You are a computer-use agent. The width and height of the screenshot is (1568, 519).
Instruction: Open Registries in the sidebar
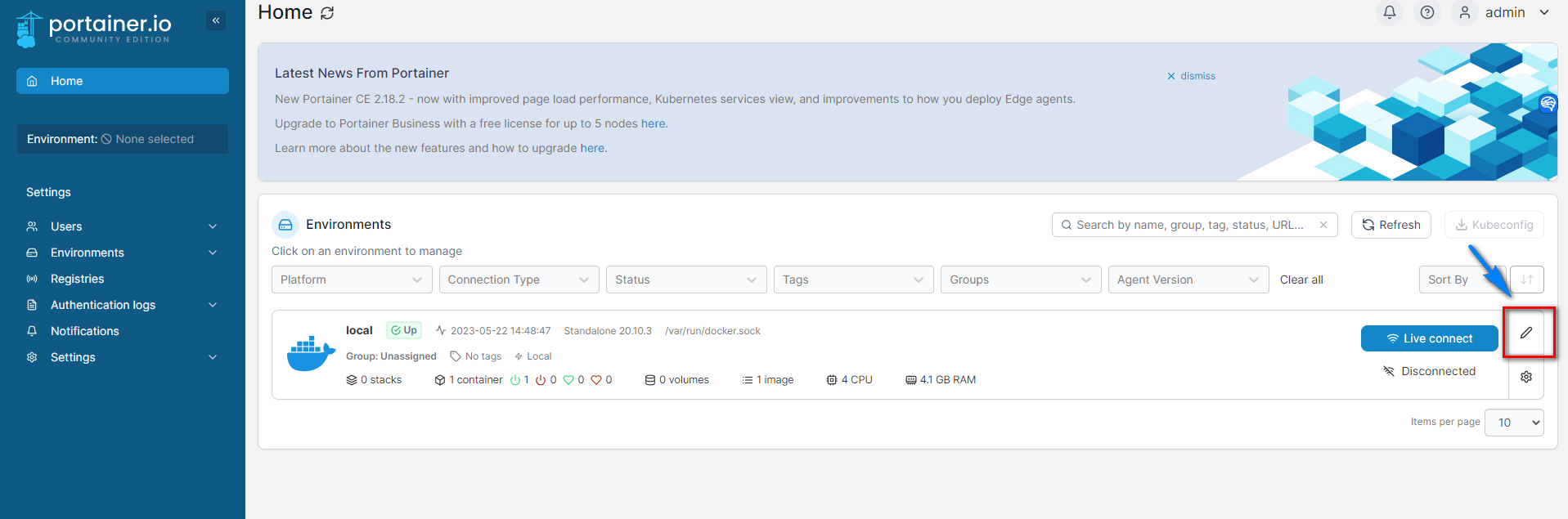[x=77, y=279]
